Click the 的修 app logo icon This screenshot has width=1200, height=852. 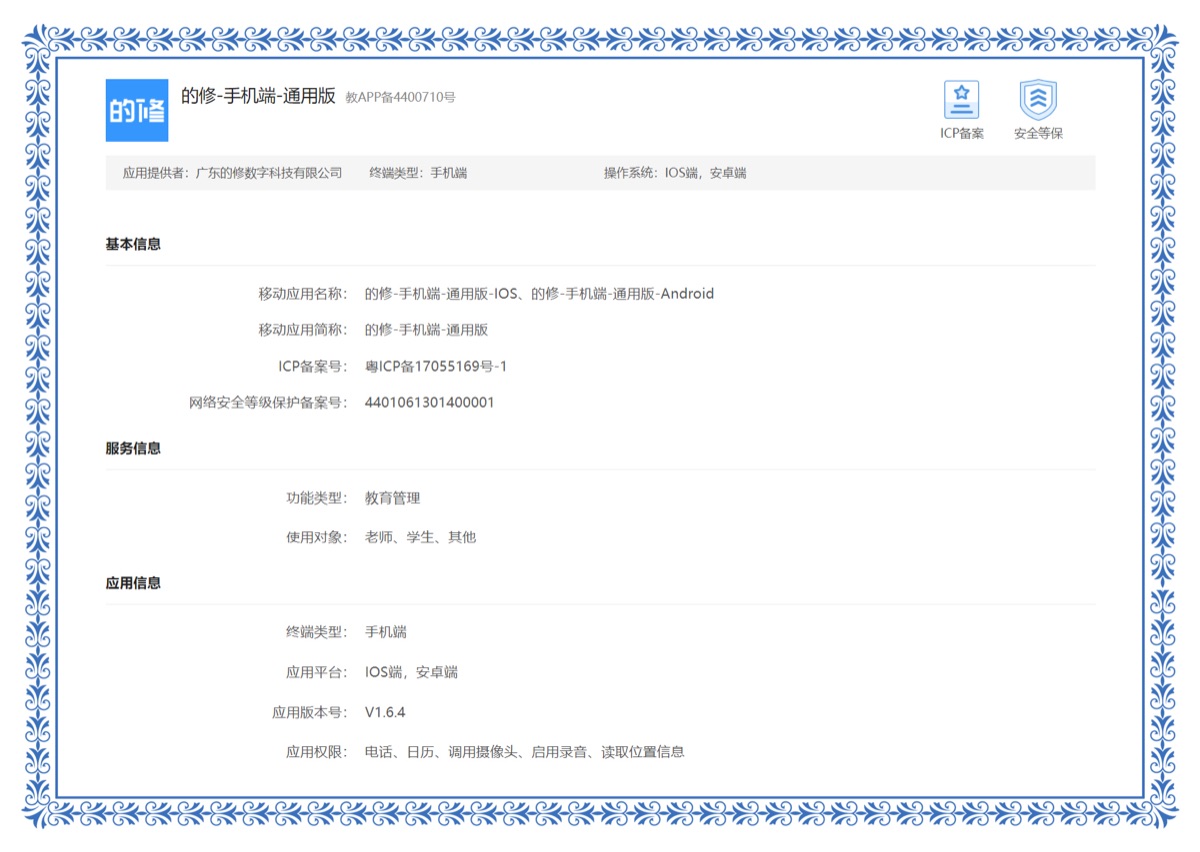click(x=137, y=110)
